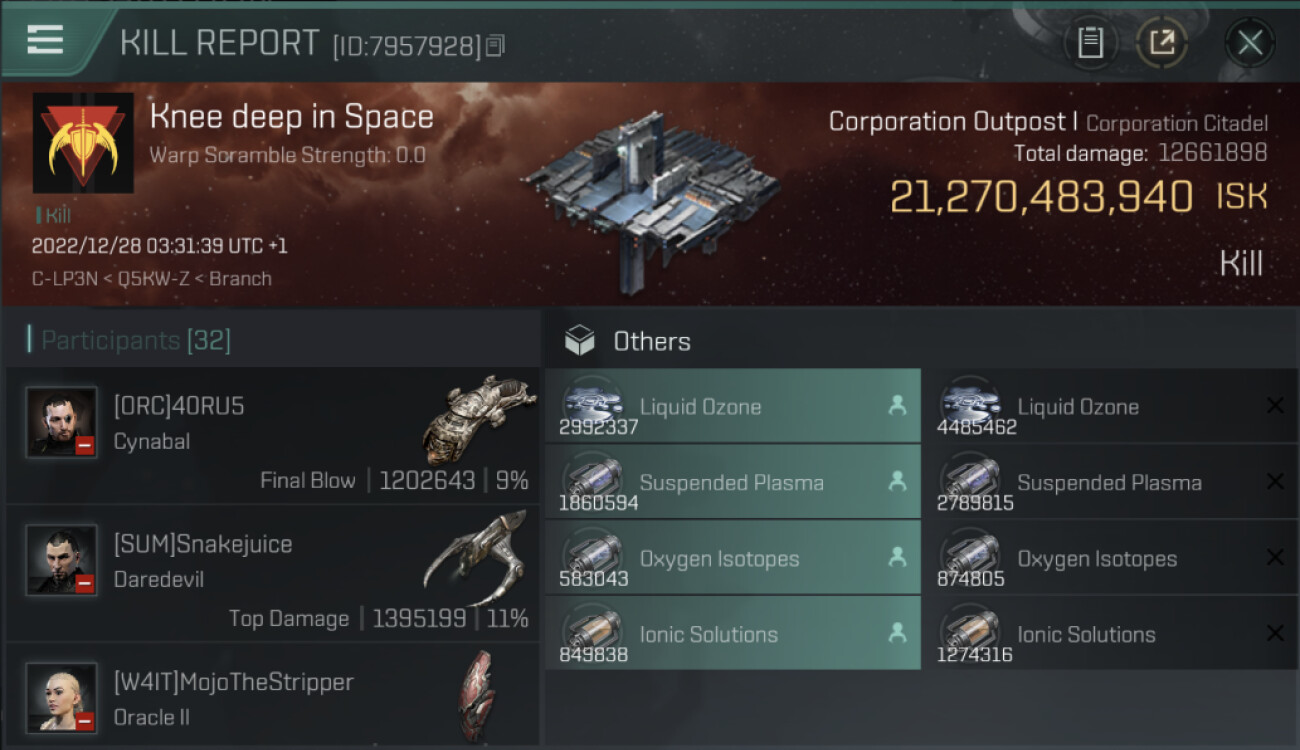Select the destroyed Ionic Solutions 1274316 item
Image resolution: width=1300 pixels, height=750 pixels.
pyautogui.click(x=1108, y=635)
